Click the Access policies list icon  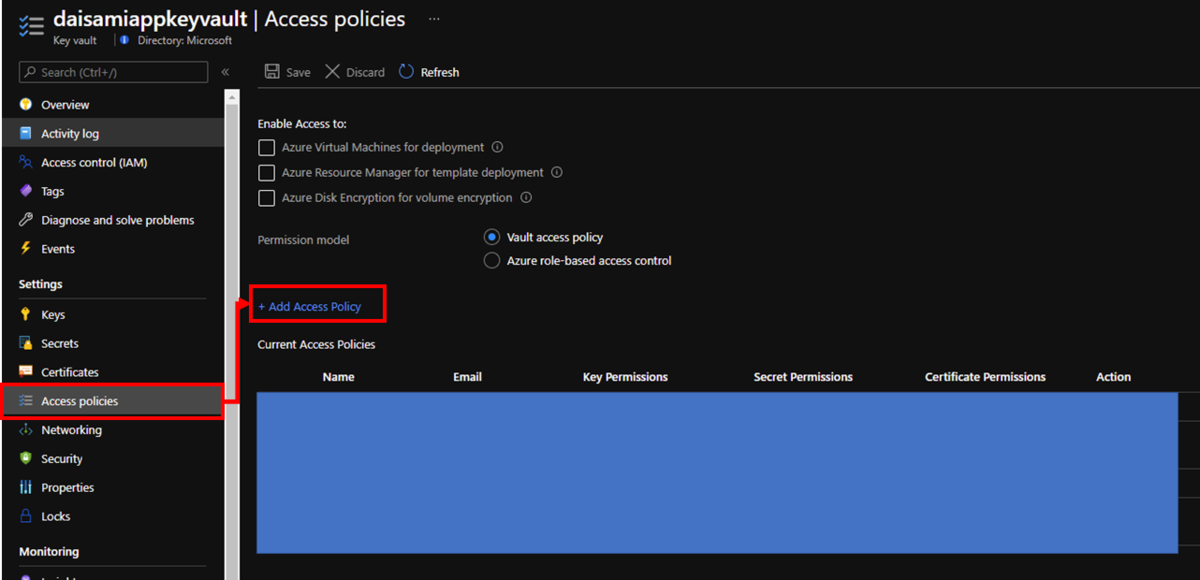click(26, 401)
